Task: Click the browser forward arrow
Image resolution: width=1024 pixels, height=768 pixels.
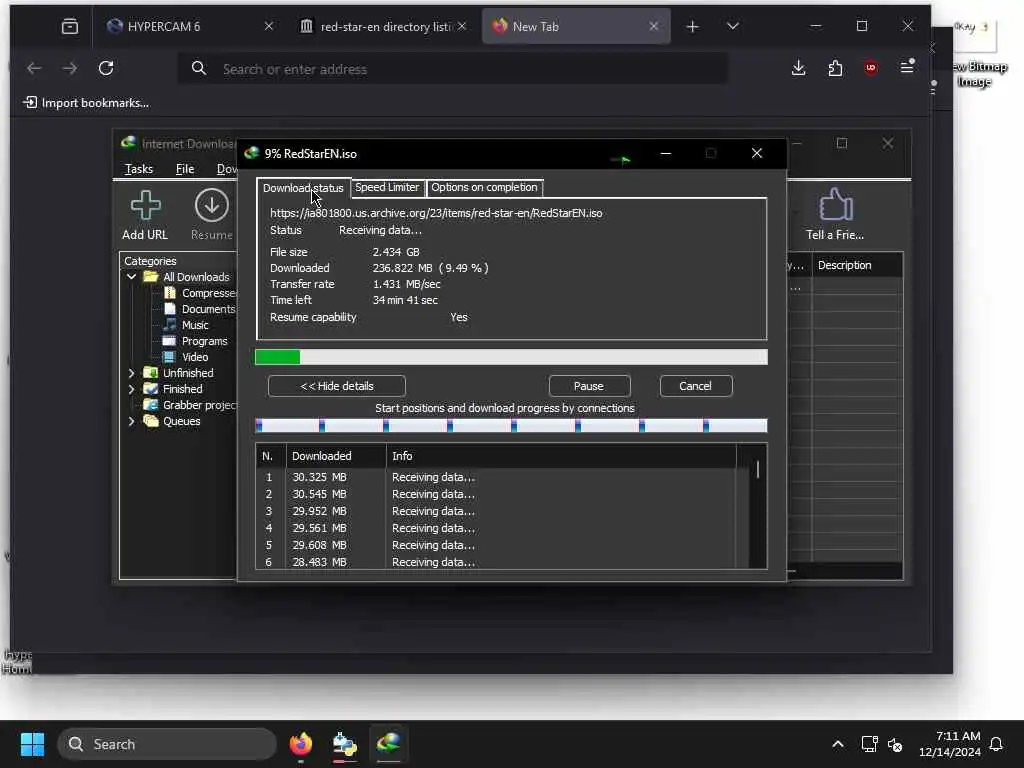Action: [70, 68]
